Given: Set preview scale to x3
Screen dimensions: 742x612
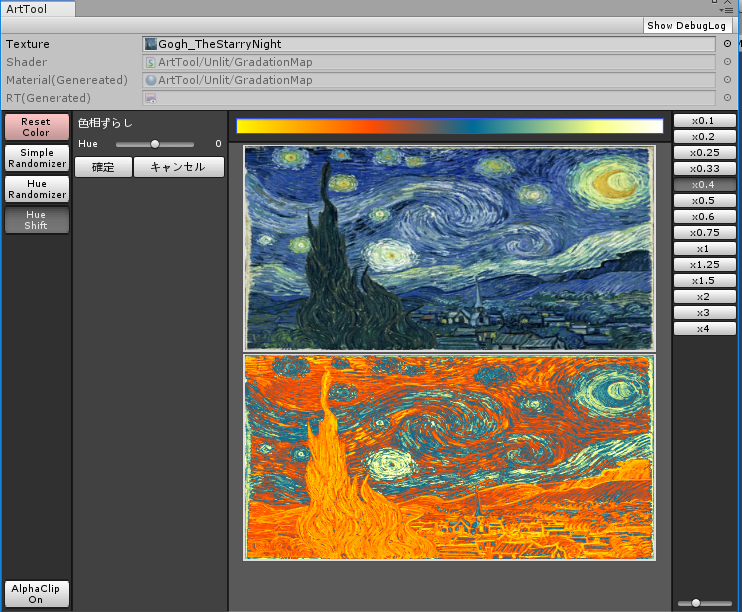Looking at the screenshot, I should [x=704, y=313].
